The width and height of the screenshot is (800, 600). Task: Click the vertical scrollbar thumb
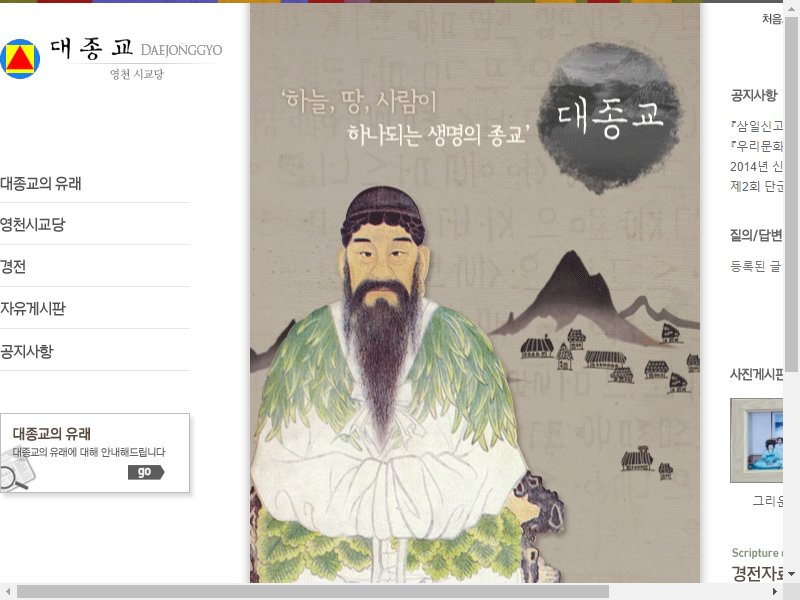click(x=791, y=194)
